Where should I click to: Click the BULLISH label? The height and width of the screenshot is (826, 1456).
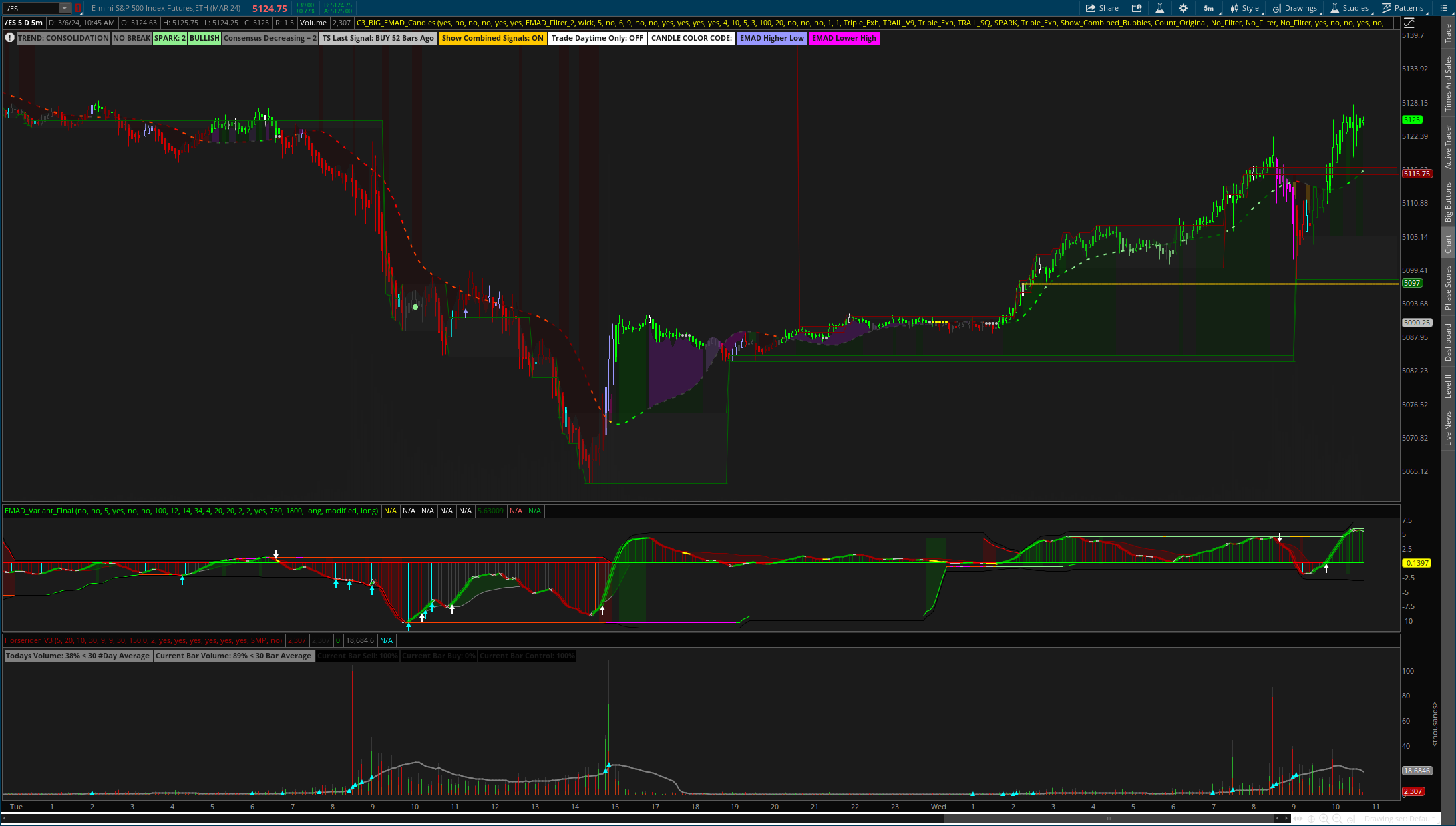click(x=204, y=38)
